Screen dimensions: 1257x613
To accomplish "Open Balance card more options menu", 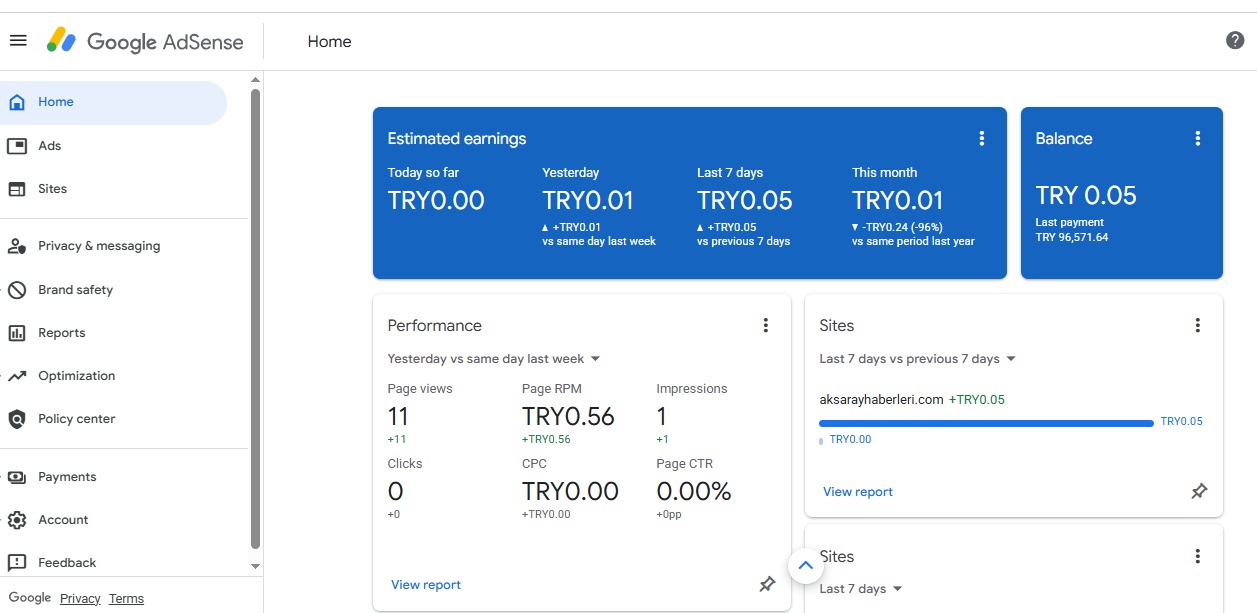I will click(x=1198, y=139).
